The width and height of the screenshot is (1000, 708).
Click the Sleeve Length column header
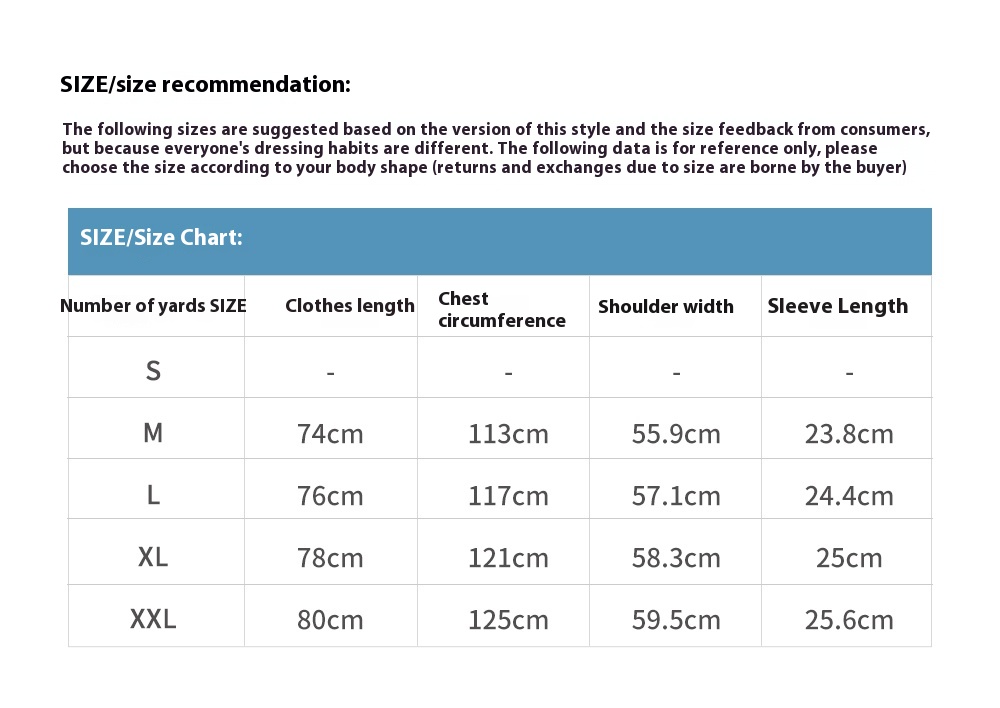coord(837,306)
